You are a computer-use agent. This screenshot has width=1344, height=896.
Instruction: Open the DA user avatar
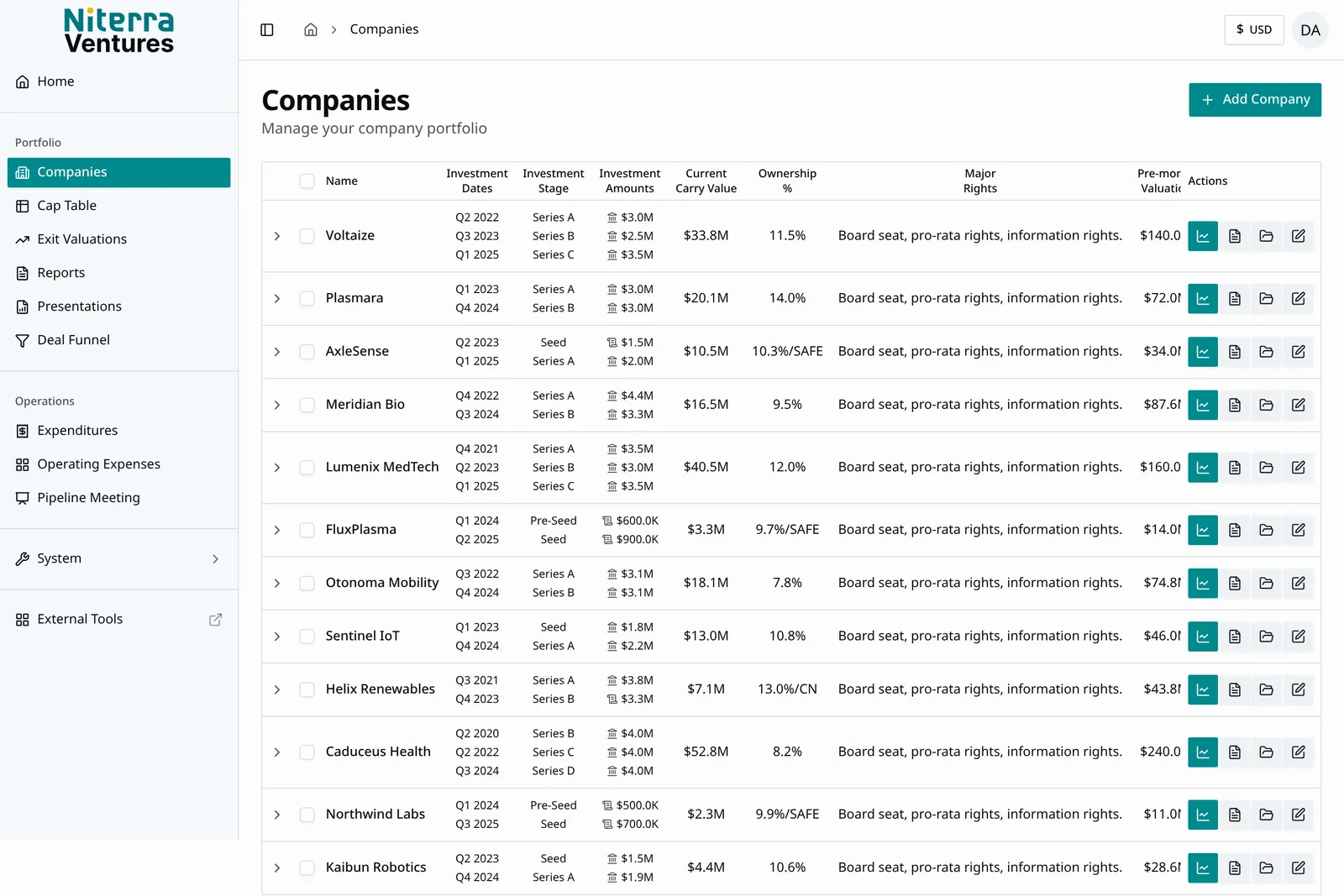(x=1310, y=30)
